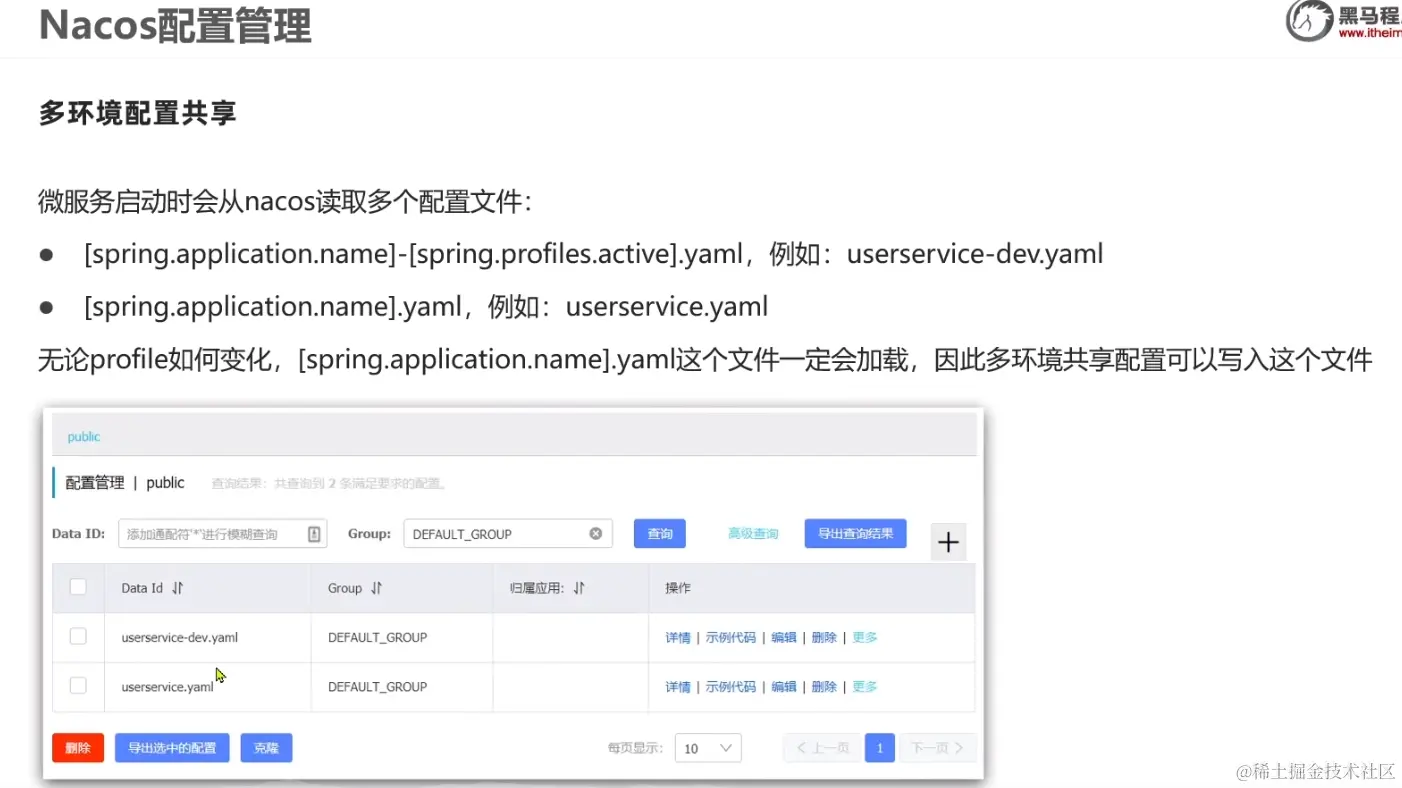1402x788 pixels.
Task: Click the 配置管理 | public heading
Action: pos(125,482)
